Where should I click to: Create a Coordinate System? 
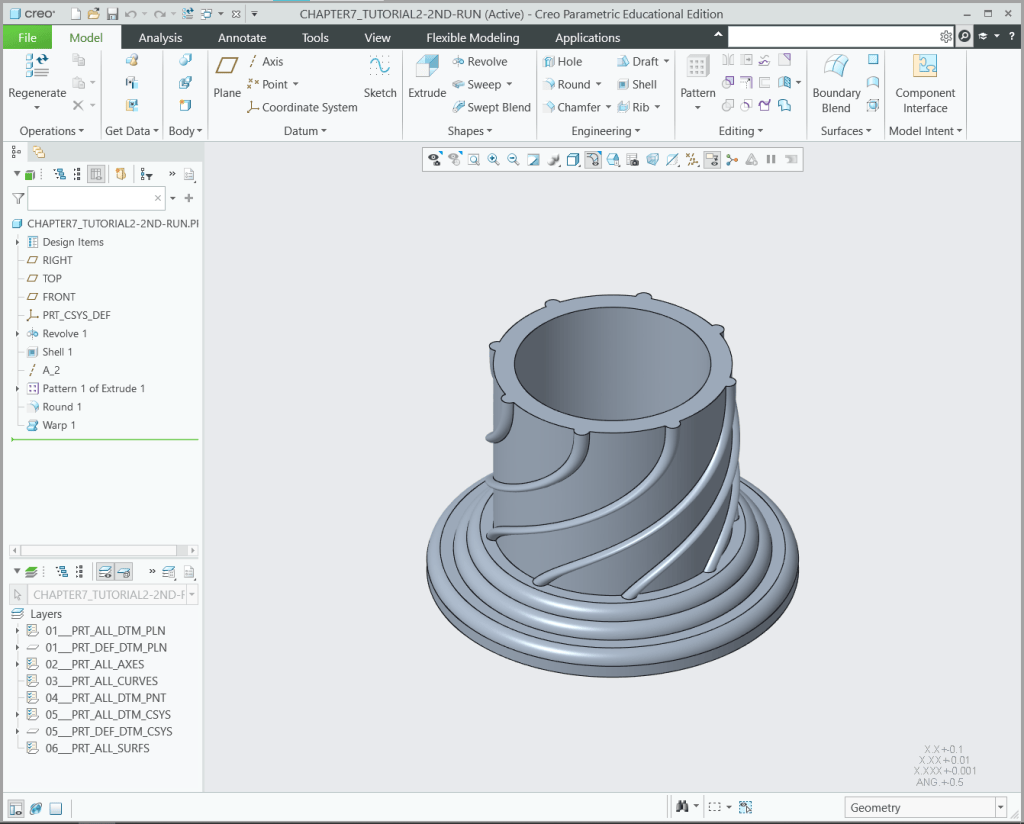302,107
